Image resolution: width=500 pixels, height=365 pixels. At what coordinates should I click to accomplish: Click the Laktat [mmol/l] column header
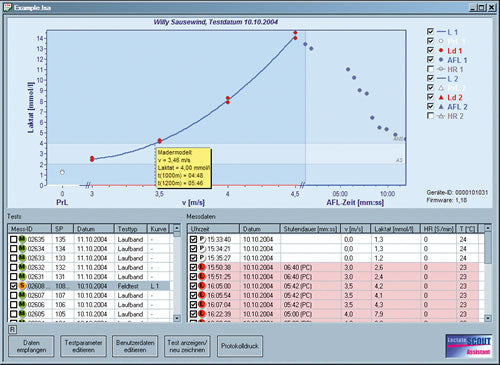[395, 229]
